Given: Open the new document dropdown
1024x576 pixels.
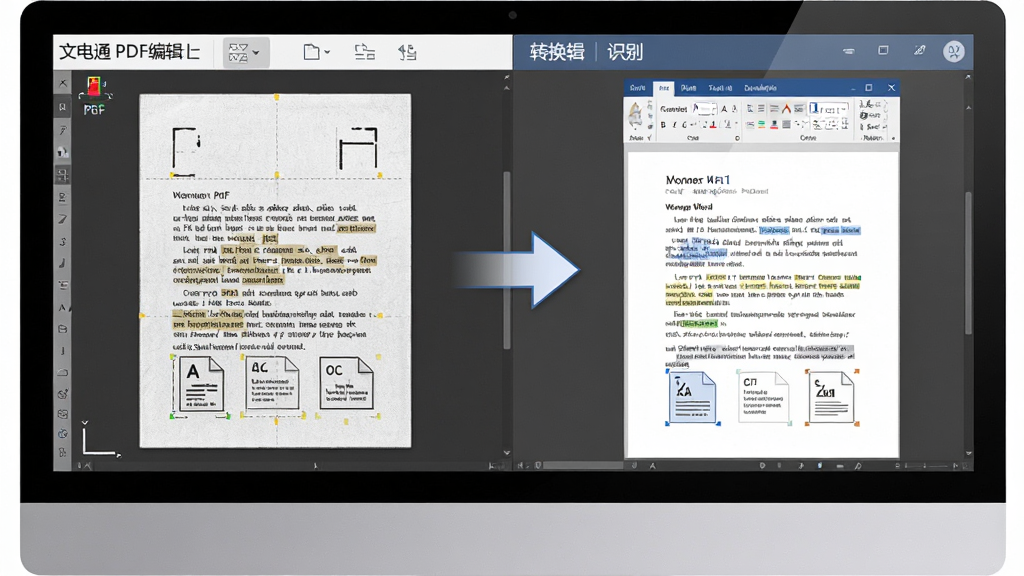Looking at the screenshot, I should coord(317,52).
